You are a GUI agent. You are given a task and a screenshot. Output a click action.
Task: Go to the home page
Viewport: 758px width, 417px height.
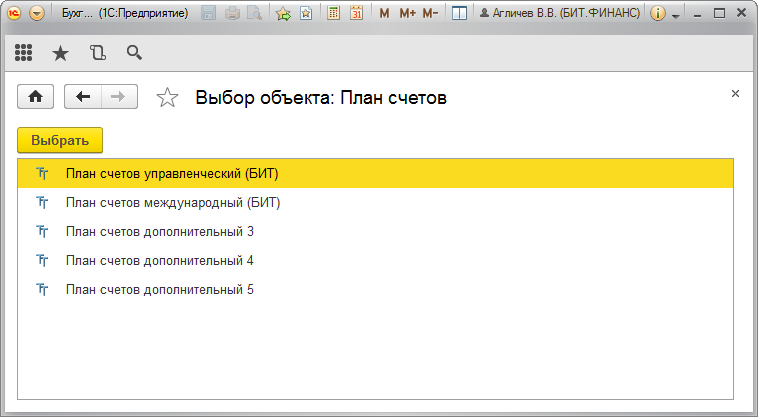click(36, 96)
